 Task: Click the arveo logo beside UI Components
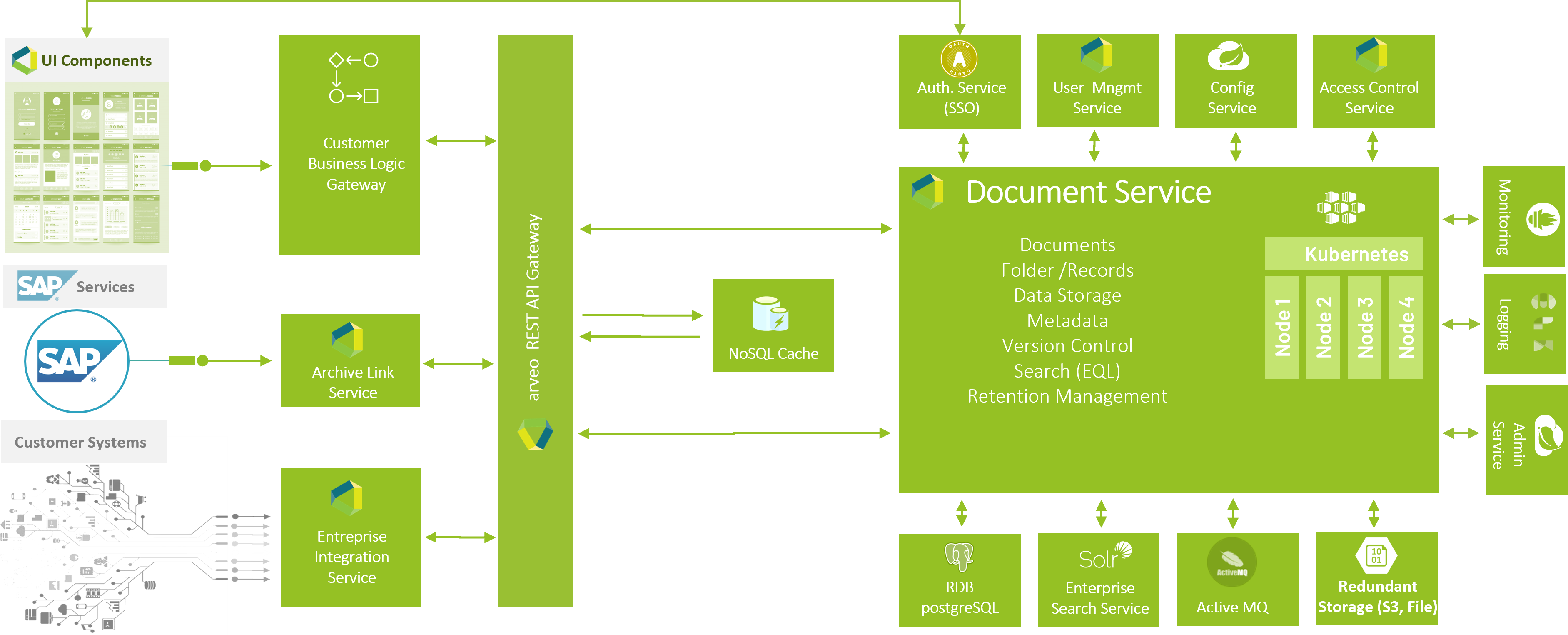pyautogui.click(x=25, y=60)
